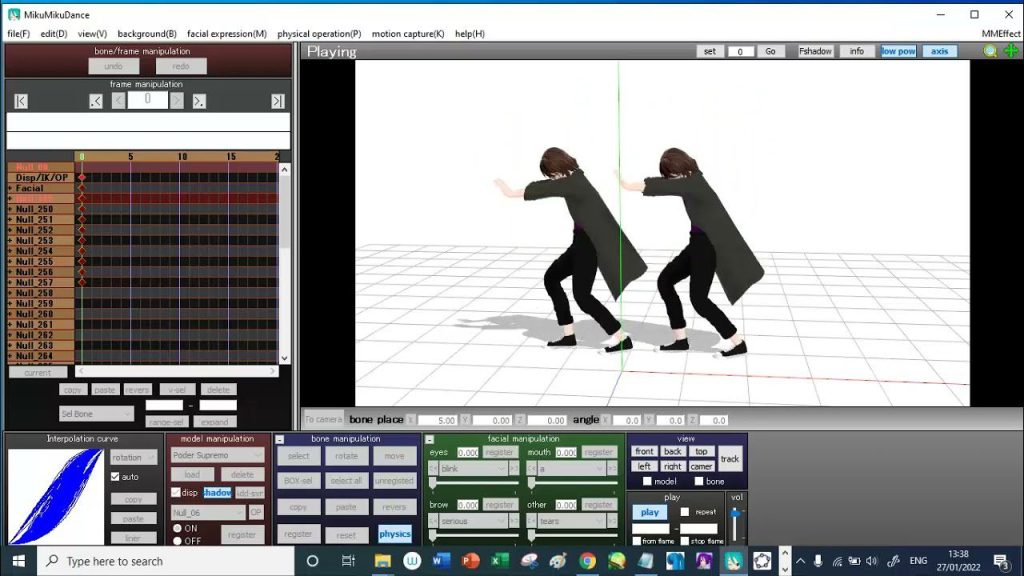Viewport: 1024px width, 576px height.
Task: Click the physics button in bone manipulation
Action: pyautogui.click(x=395, y=534)
